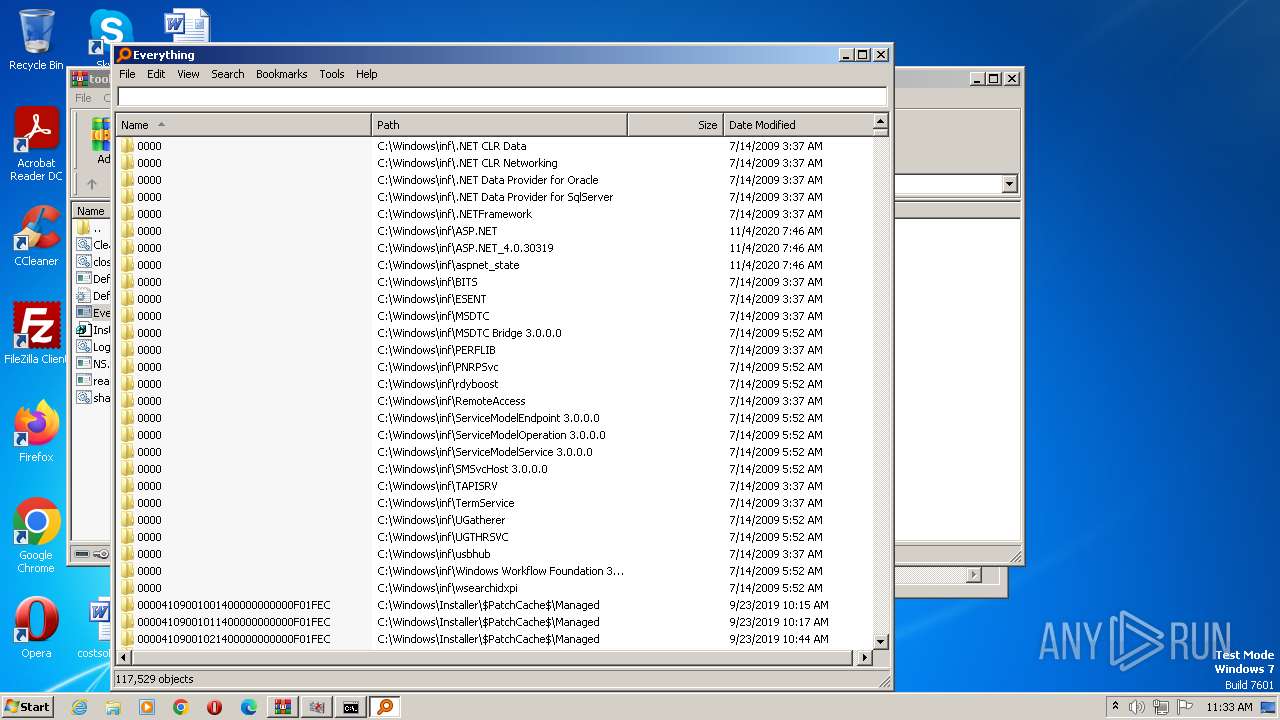
Task: Click WinRAR up one level arrow
Action: (x=91, y=184)
